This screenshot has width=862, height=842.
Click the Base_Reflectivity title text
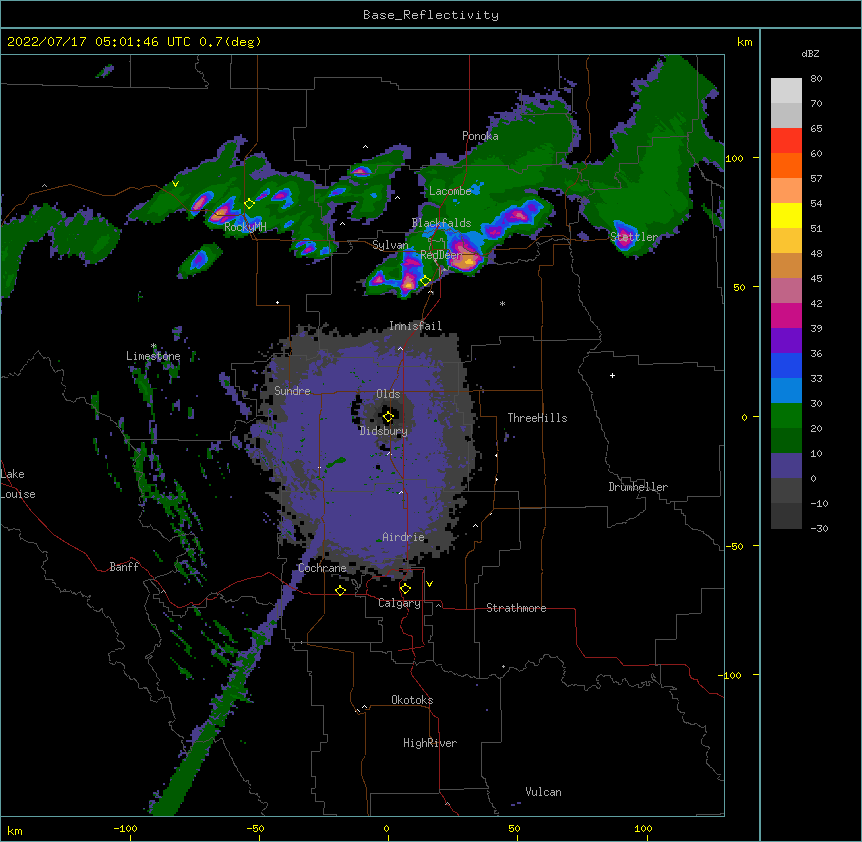point(431,15)
